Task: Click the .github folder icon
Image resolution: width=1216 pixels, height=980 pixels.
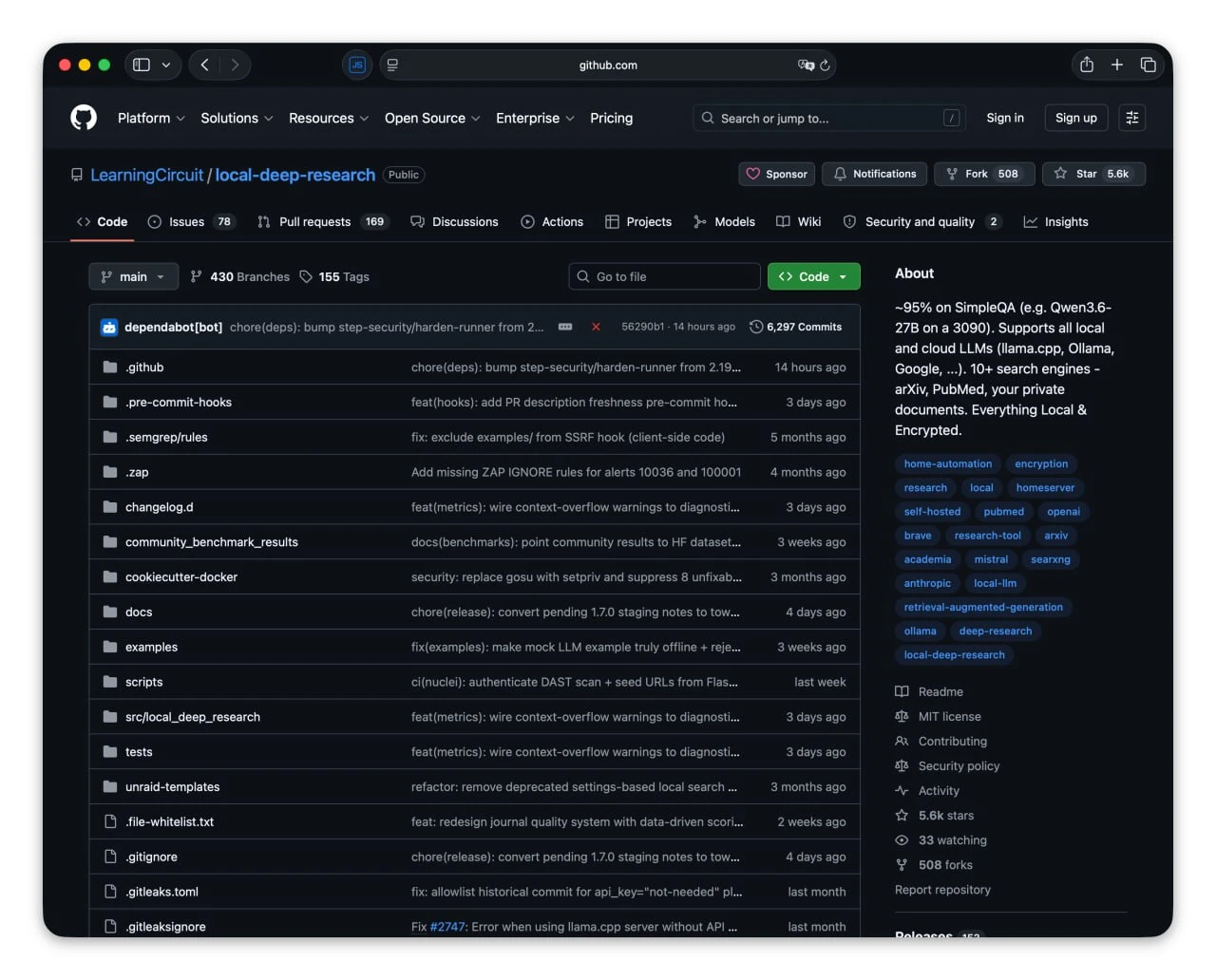Action: 110,367
